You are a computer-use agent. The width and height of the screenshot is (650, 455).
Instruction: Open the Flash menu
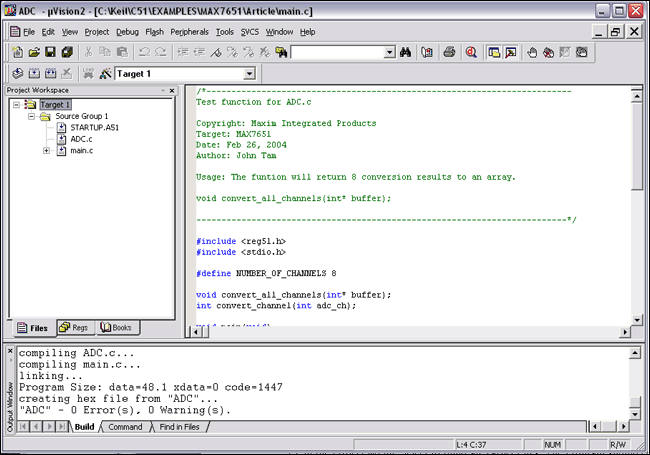155,32
